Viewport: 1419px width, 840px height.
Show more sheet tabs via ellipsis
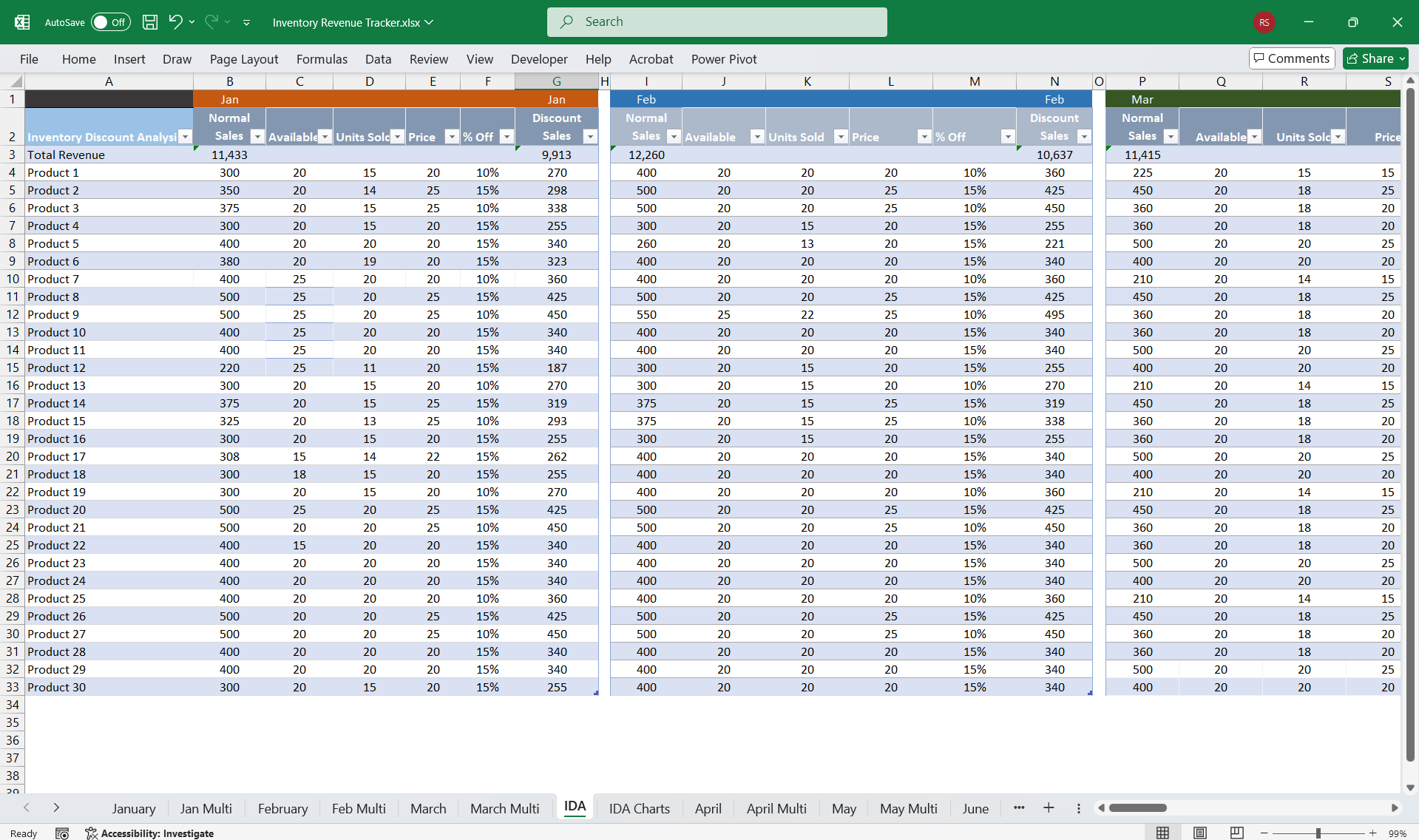click(x=1019, y=807)
